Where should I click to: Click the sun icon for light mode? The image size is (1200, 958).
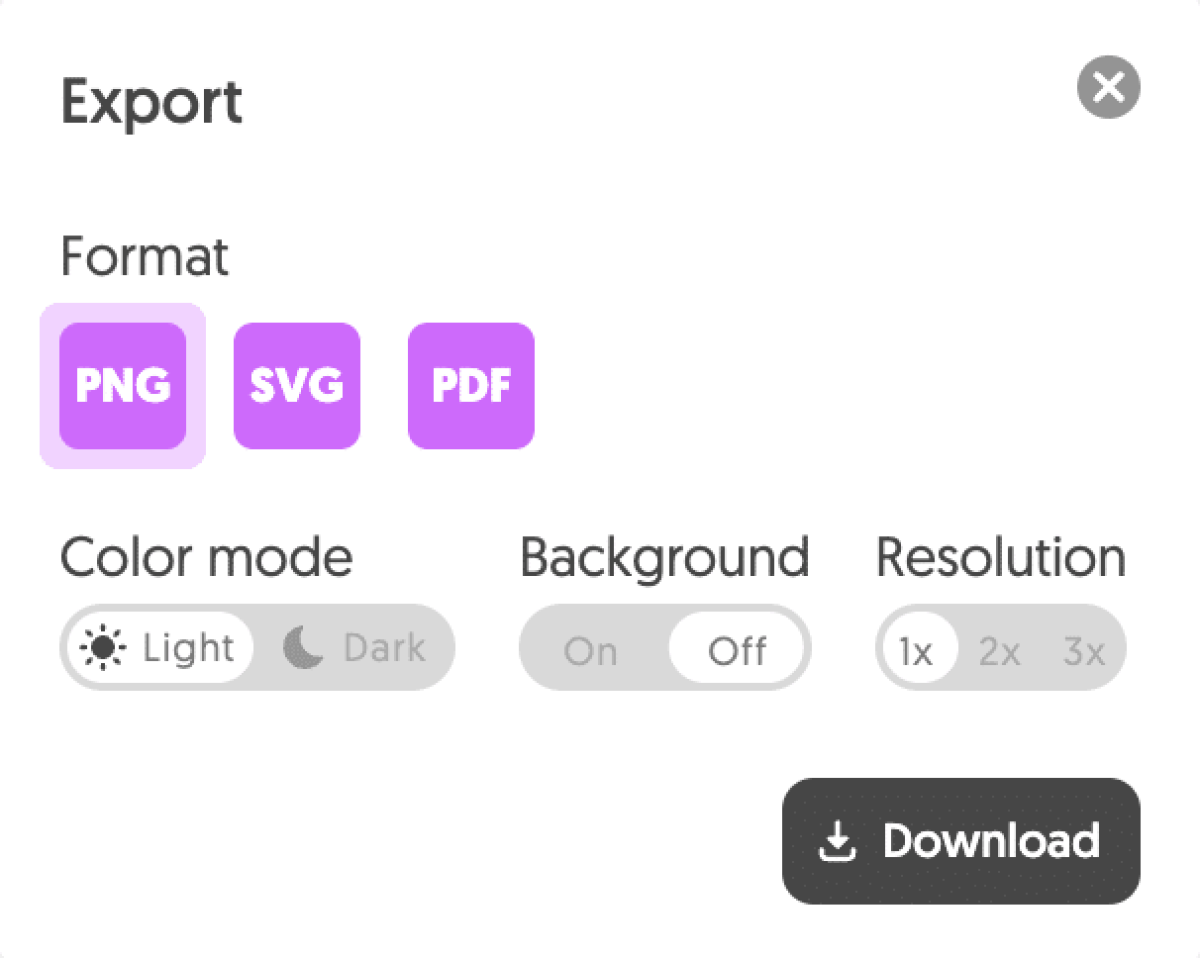(x=104, y=648)
